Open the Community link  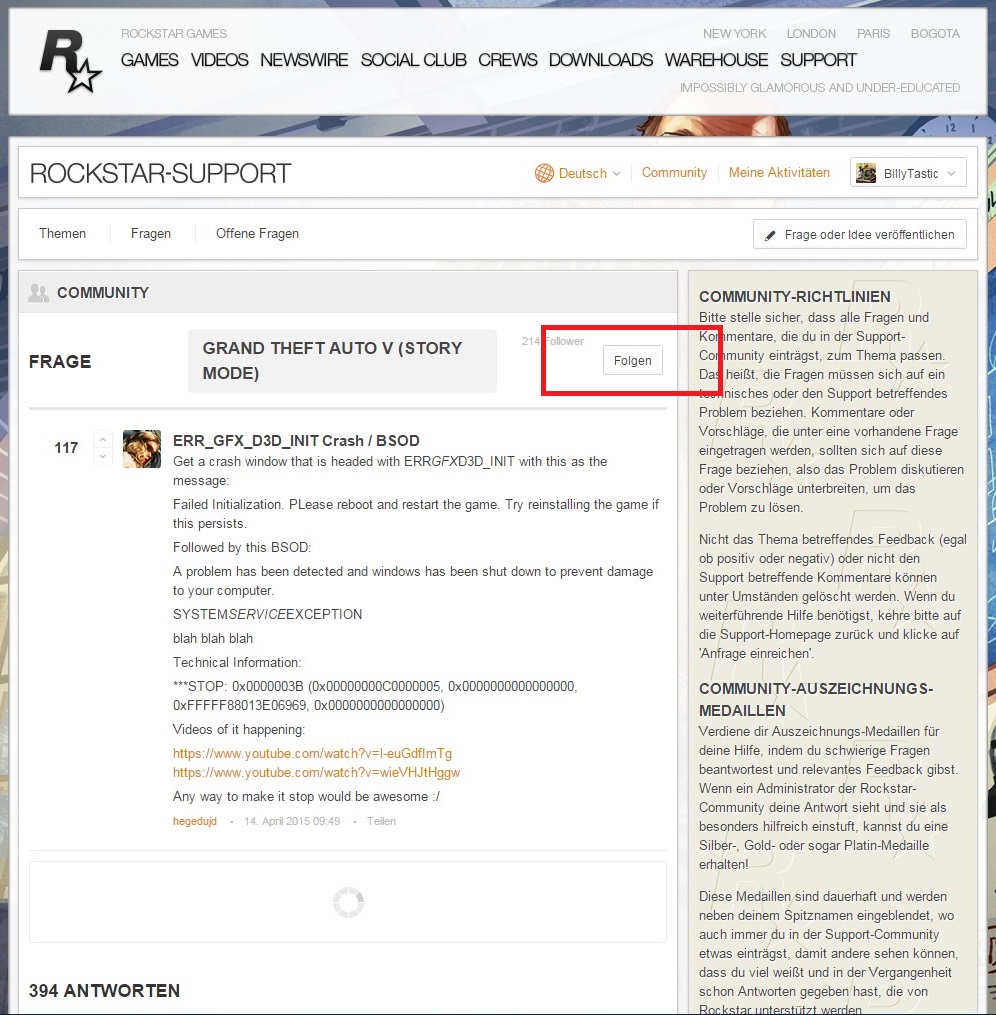pos(674,173)
